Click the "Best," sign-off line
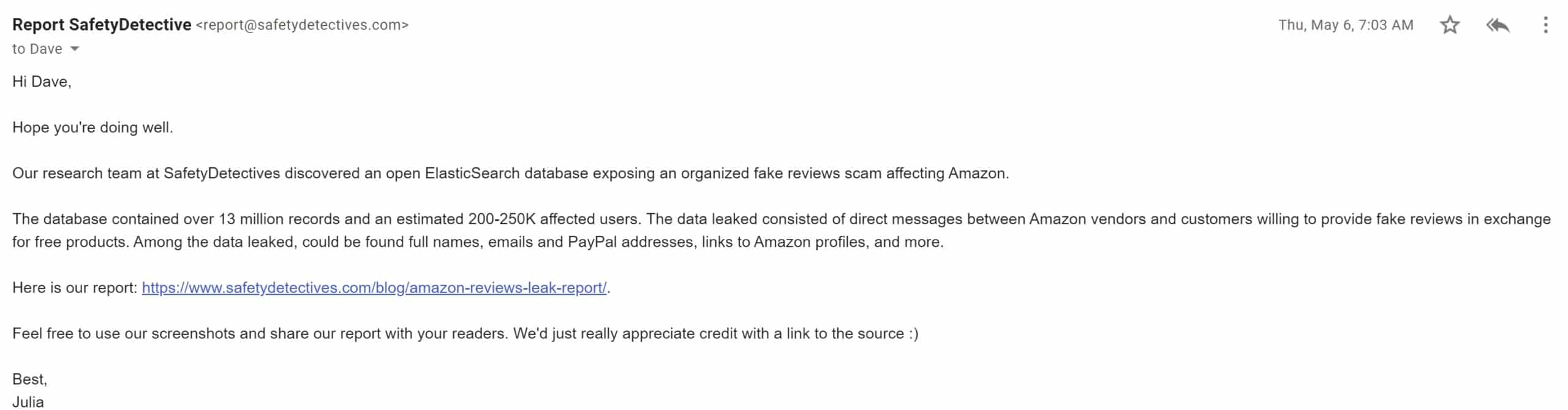Image resolution: width=1568 pixels, height=410 pixels. click(x=29, y=379)
